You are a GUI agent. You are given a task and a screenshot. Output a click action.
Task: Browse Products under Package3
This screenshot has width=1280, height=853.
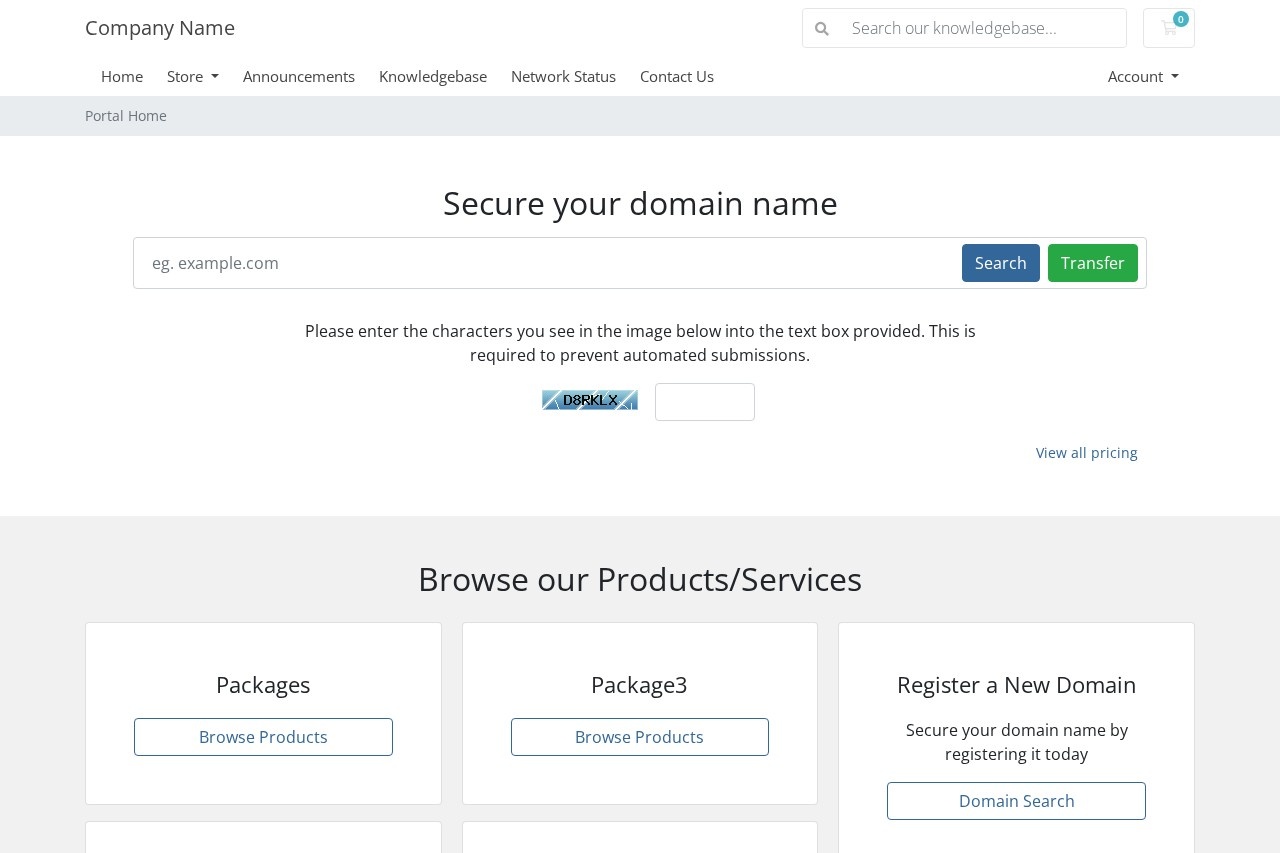coord(640,737)
